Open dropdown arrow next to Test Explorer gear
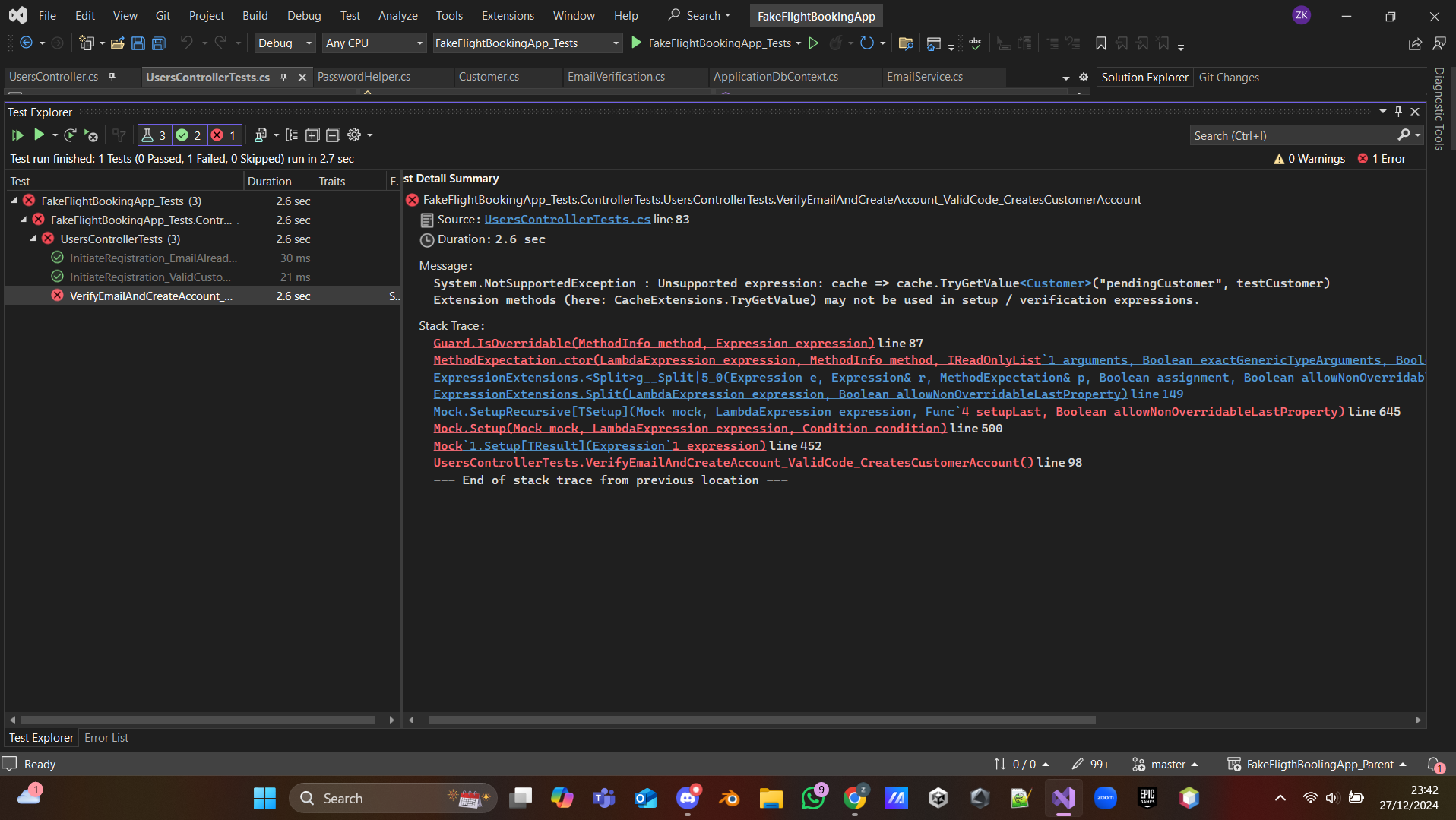Image resolution: width=1456 pixels, height=820 pixels. click(370, 135)
